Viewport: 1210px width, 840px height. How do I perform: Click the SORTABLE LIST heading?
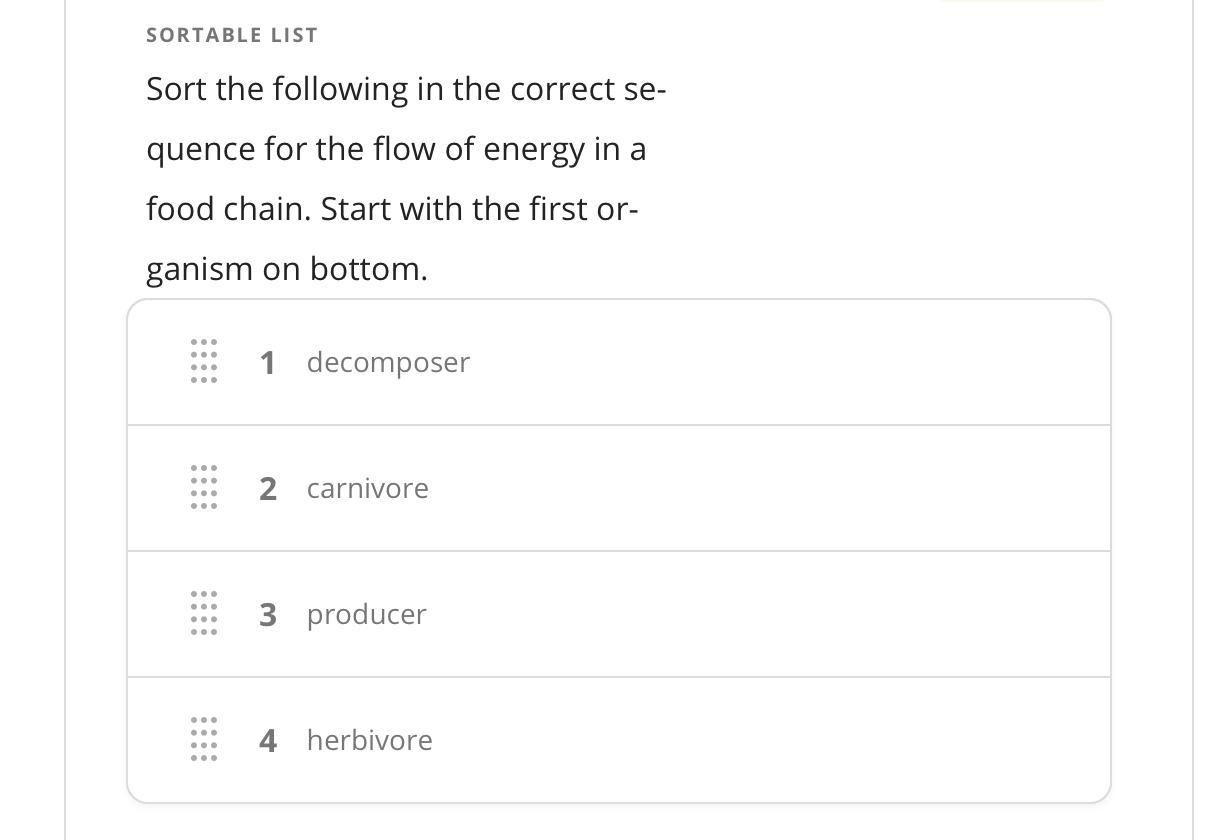tap(232, 35)
